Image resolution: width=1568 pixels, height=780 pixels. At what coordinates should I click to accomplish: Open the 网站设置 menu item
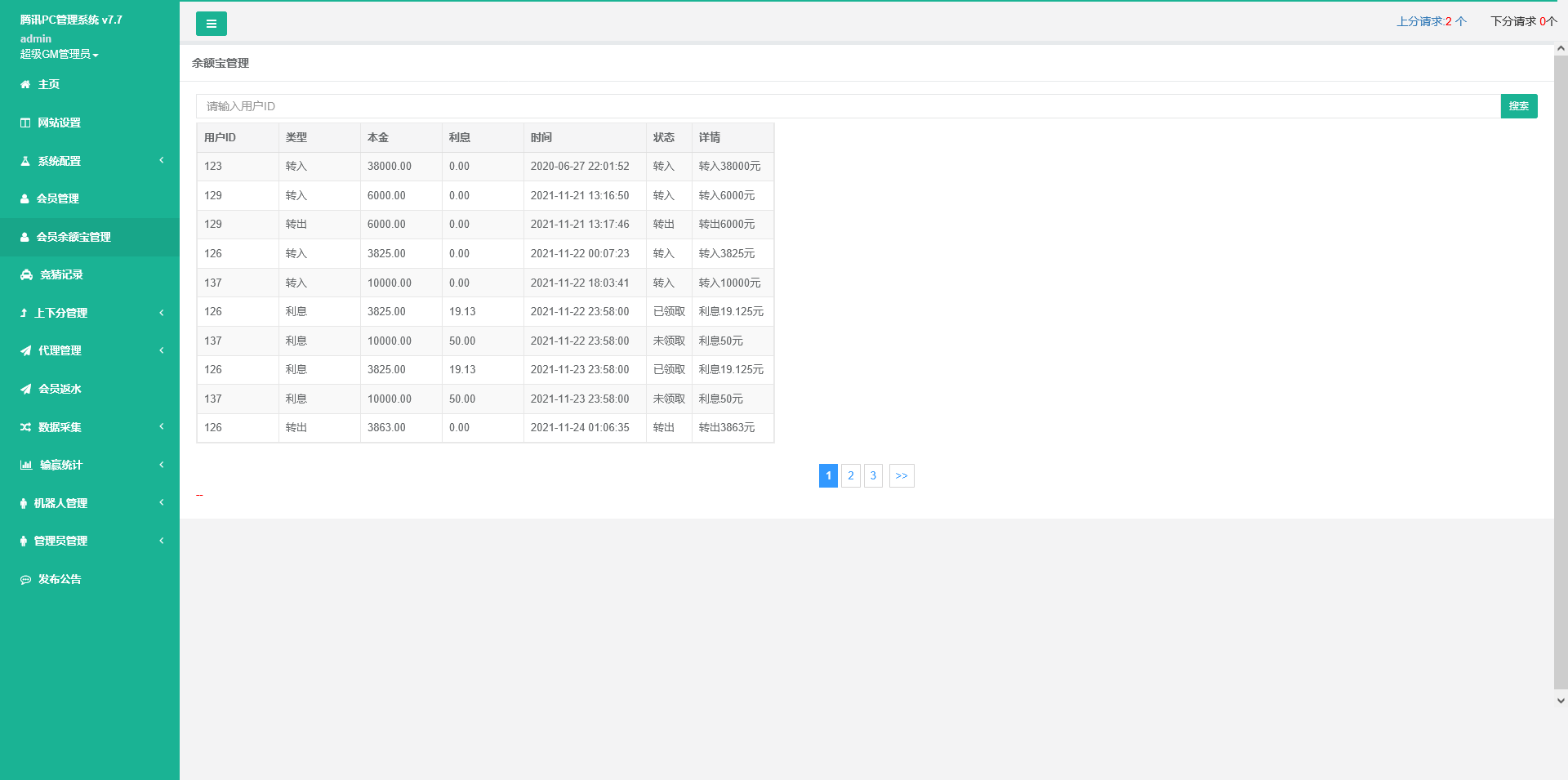point(90,123)
